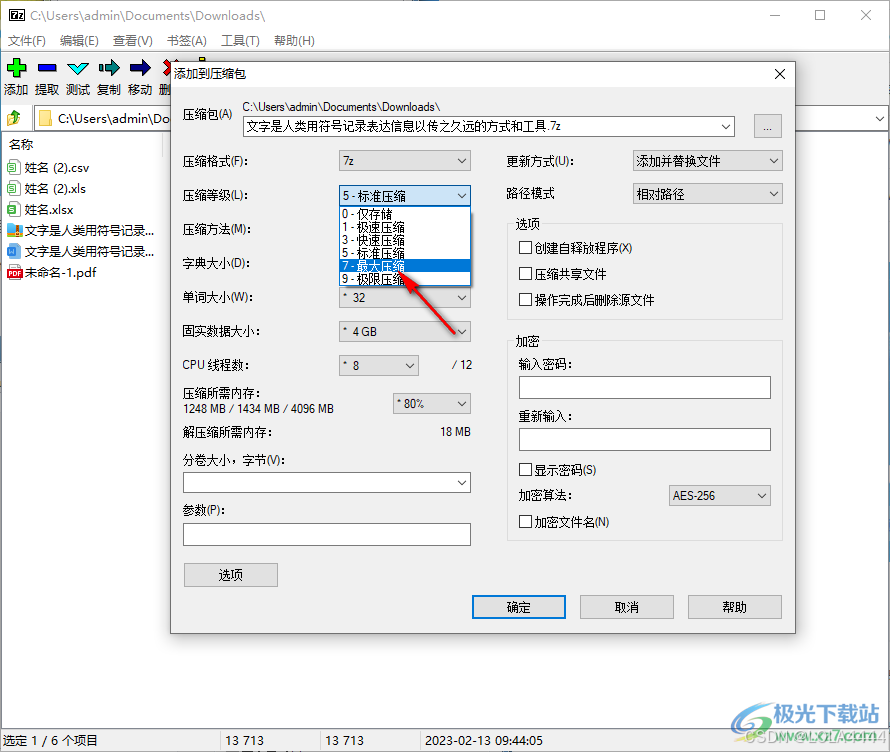Open the 压缩格式 7z dropdown
Viewport: 890px width, 752px height.
coord(405,161)
